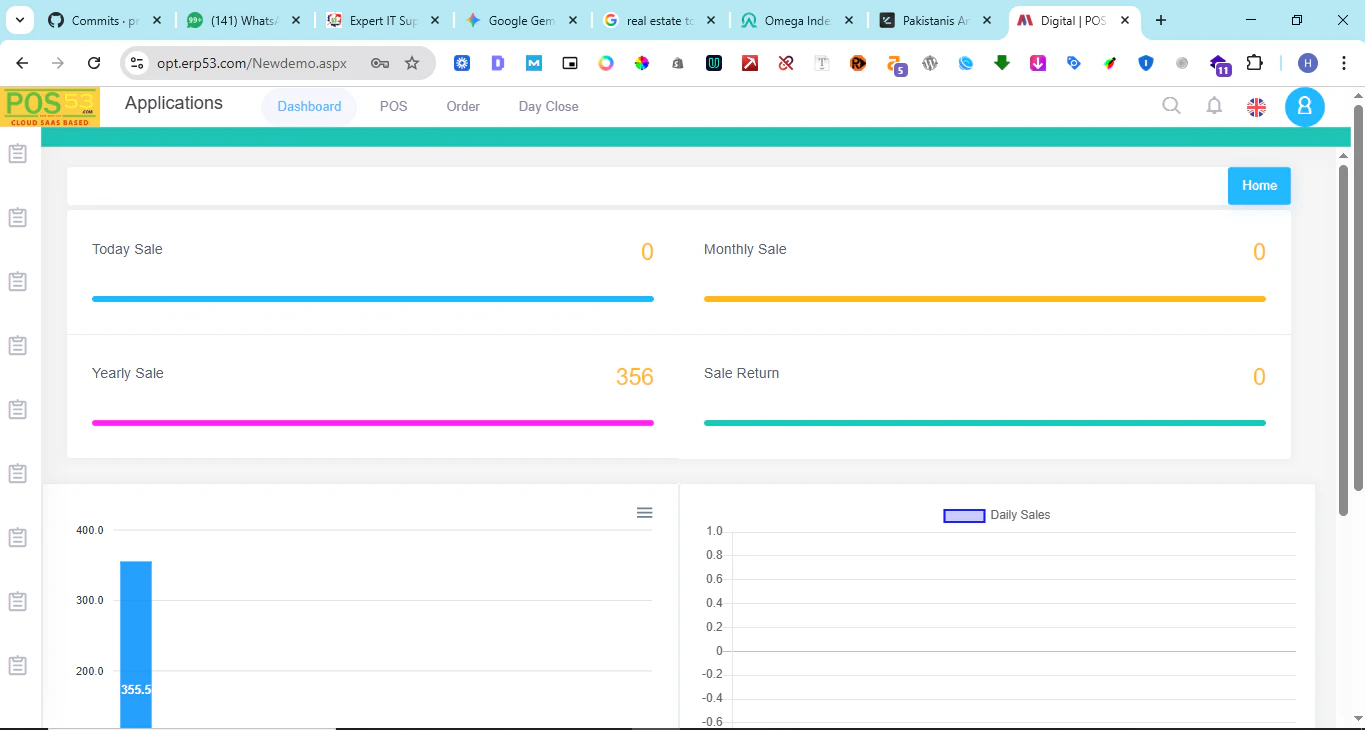The height and width of the screenshot is (730, 1365).
Task: Switch to the Google Gem tab
Action: coord(520,20)
